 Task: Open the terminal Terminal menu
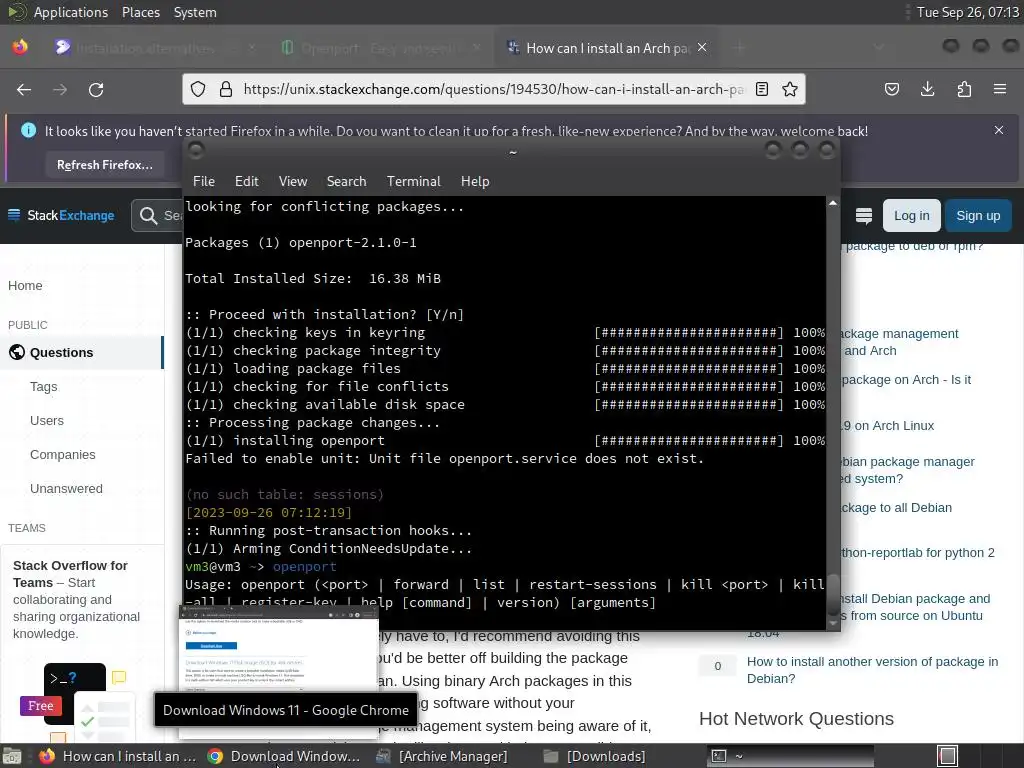413,182
